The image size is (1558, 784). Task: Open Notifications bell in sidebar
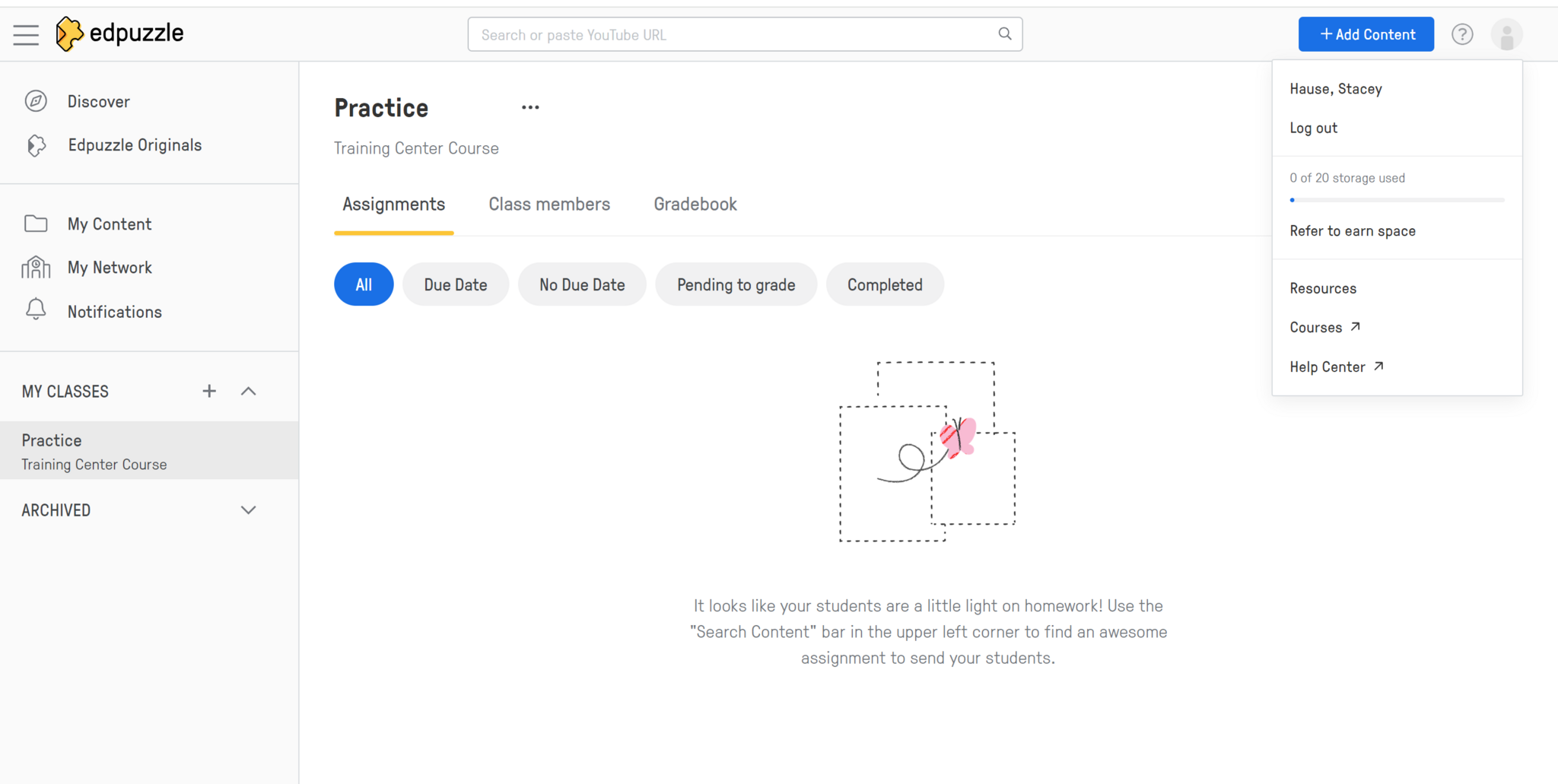(36, 311)
